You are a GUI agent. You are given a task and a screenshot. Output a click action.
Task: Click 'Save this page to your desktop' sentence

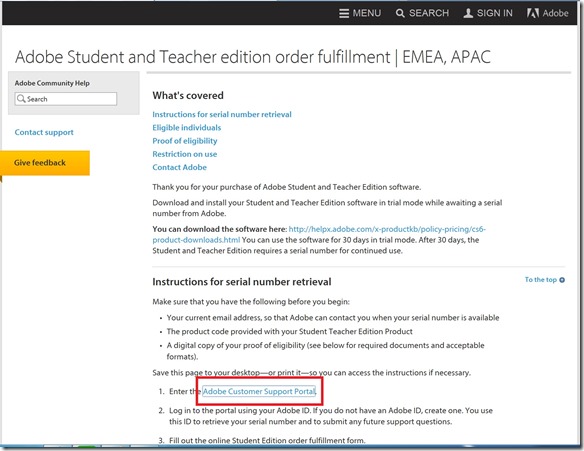coord(311,373)
